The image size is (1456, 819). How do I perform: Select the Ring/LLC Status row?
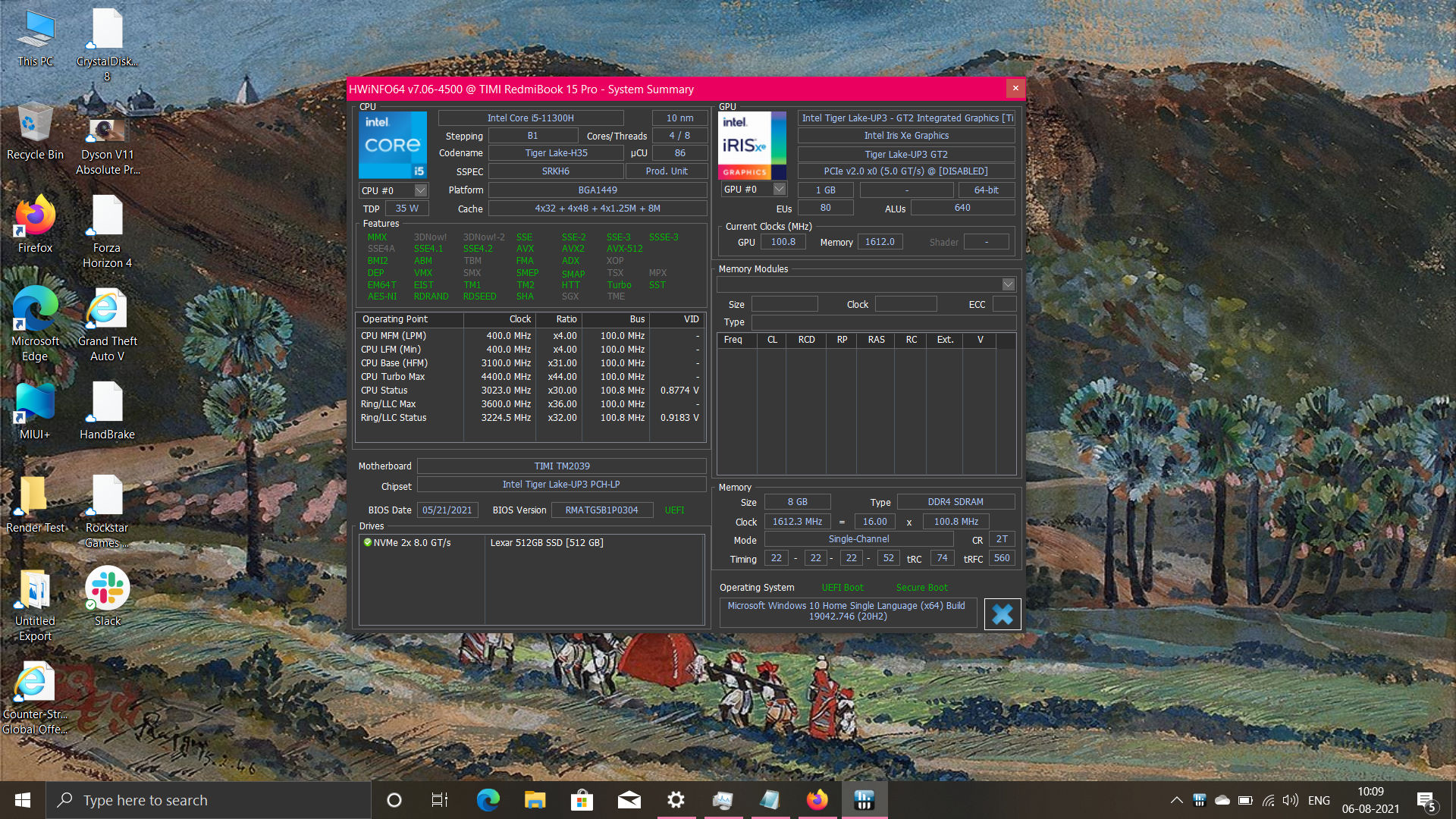click(530, 418)
